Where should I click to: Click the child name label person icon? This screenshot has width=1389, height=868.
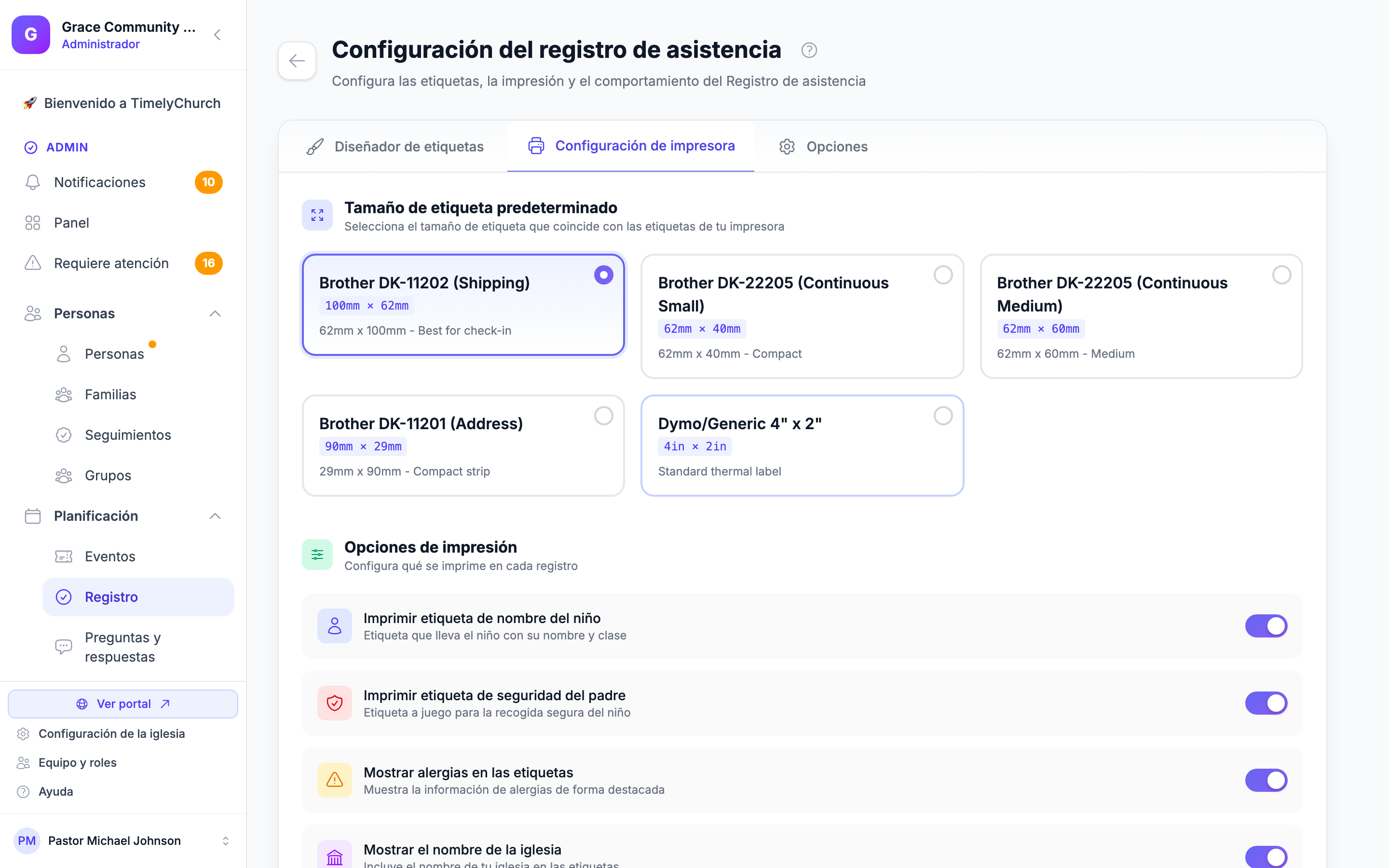coord(335,626)
